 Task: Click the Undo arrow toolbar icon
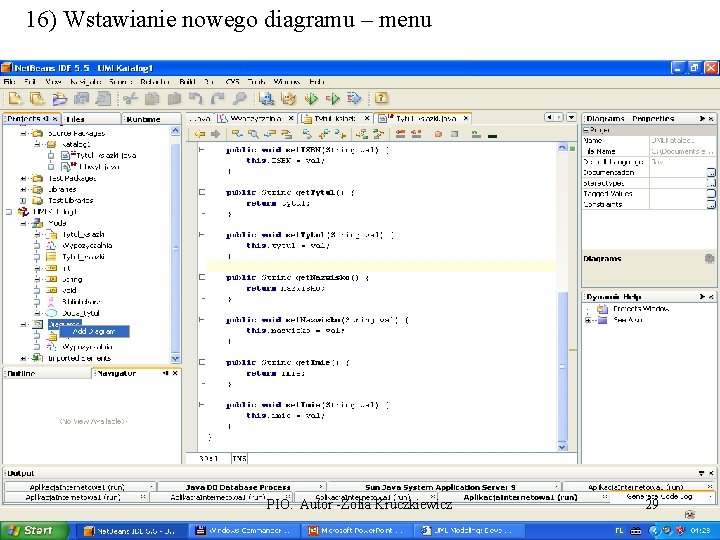click(196, 98)
